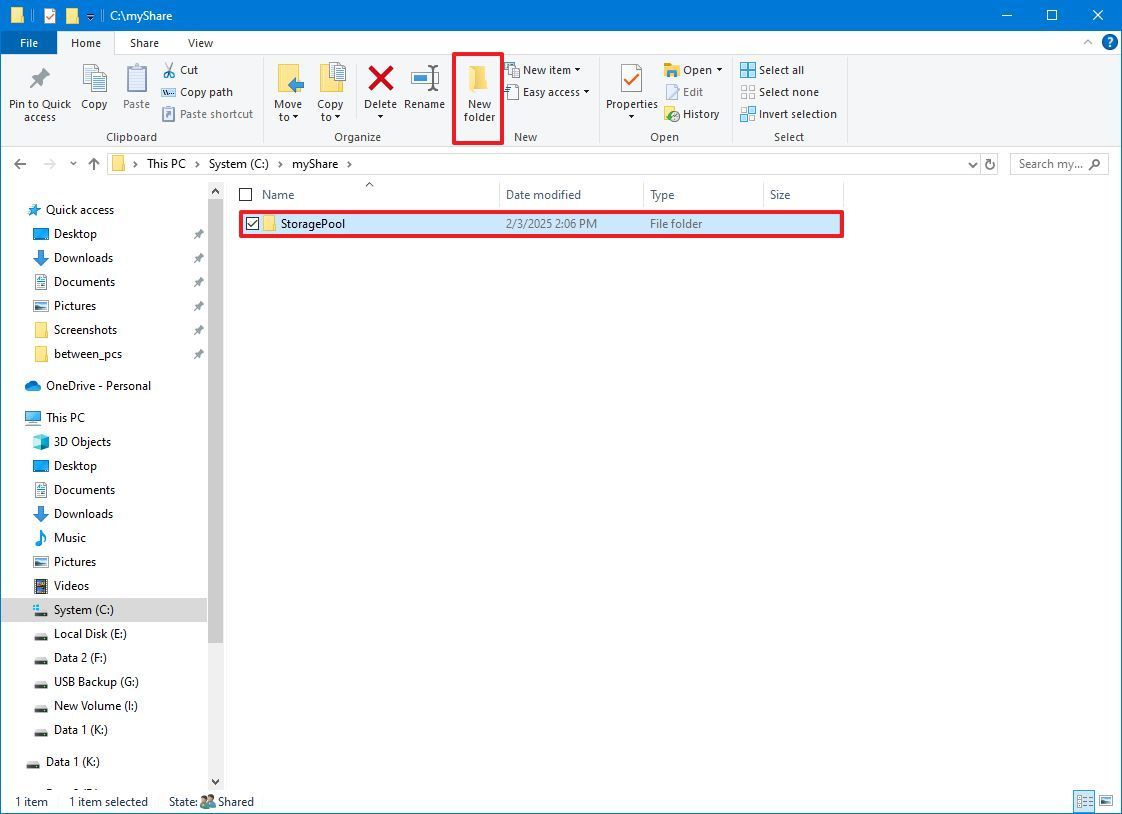Delete the selected StoragePool folder
The width and height of the screenshot is (1122, 814).
point(380,88)
